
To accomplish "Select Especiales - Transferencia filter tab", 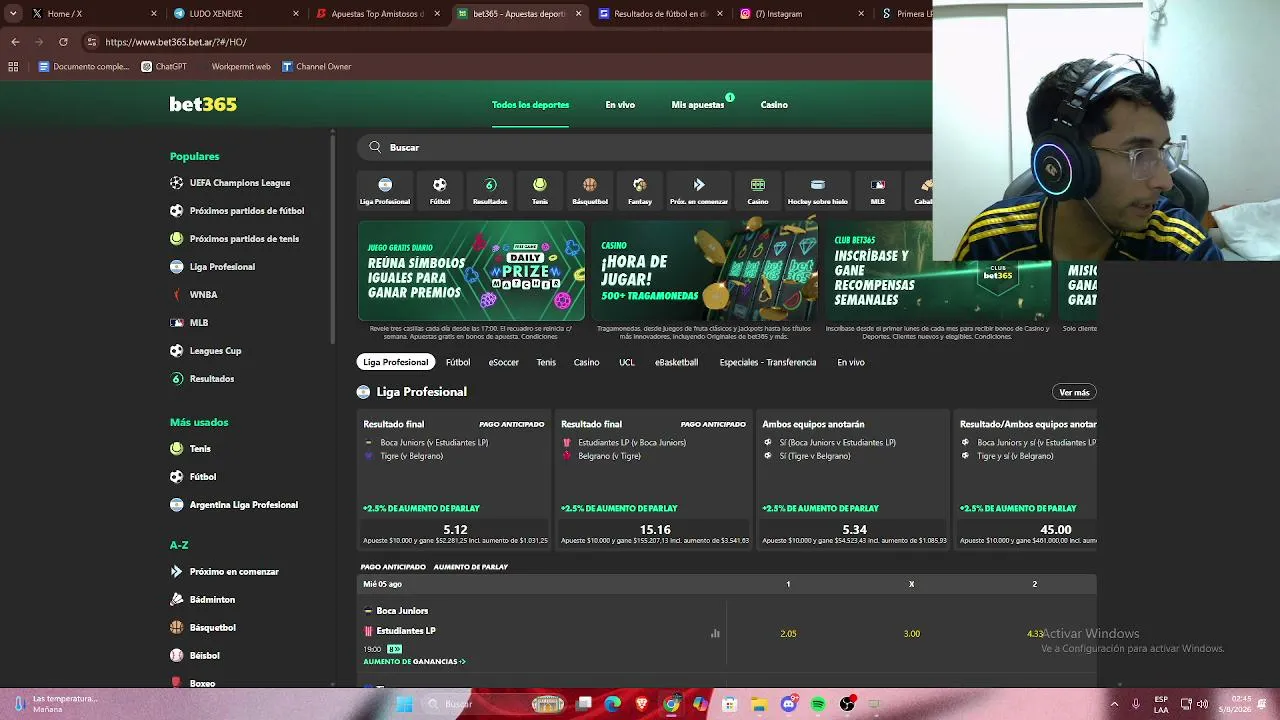I will pyautogui.click(x=768, y=362).
